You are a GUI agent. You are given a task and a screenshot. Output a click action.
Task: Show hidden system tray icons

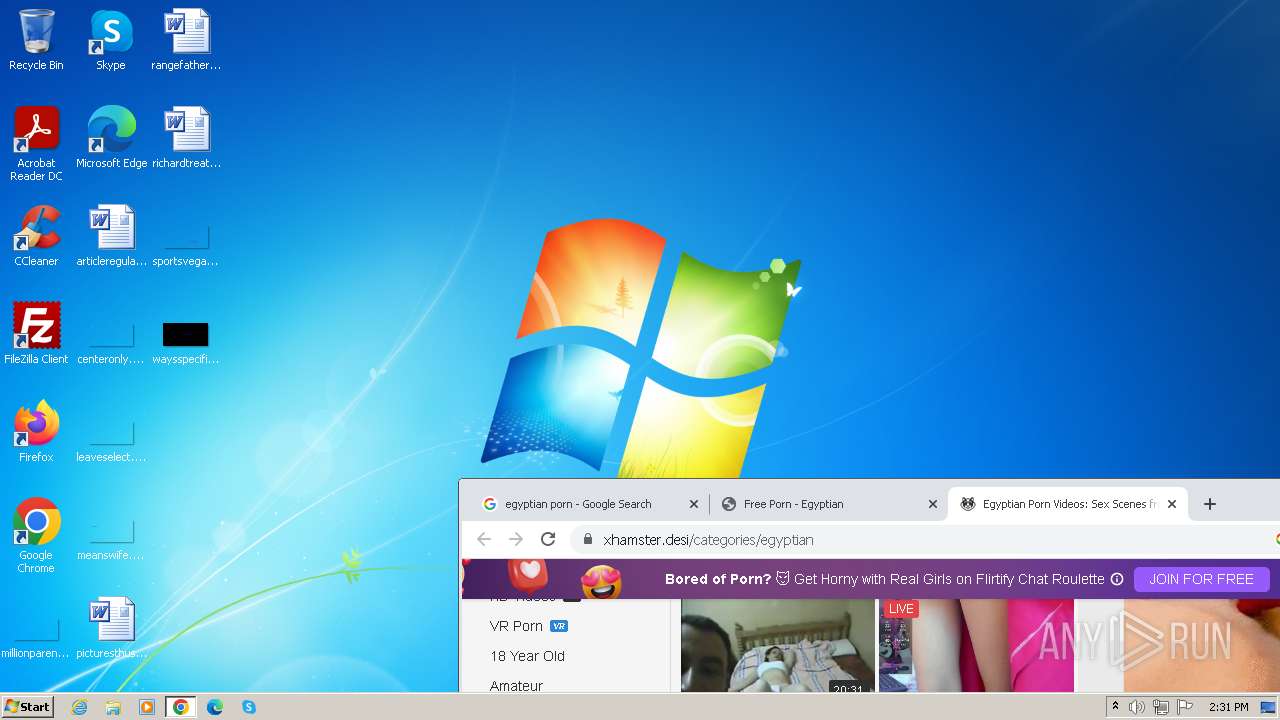(x=1115, y=707)
